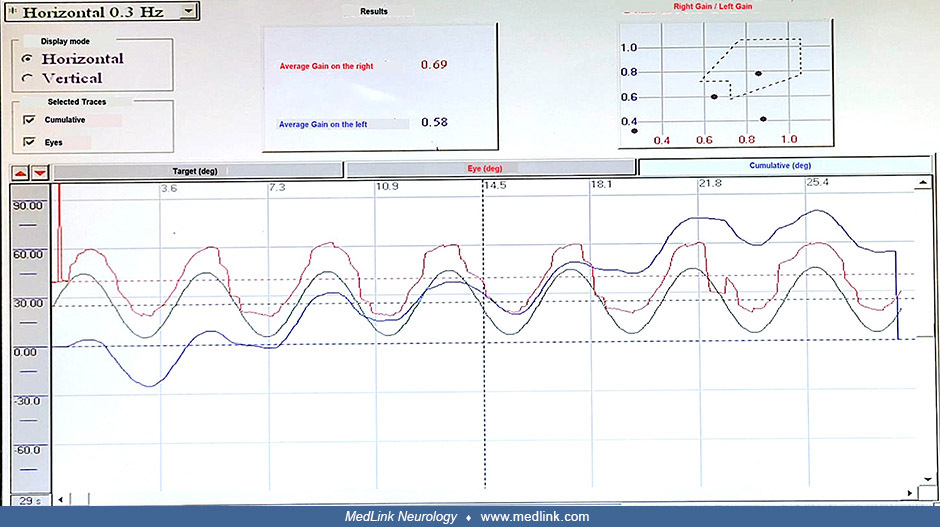This screenshot has width=940, height=527.
Task: Click the -60.0 axis label
Action: pyautogui.click(x=28, y=450)
